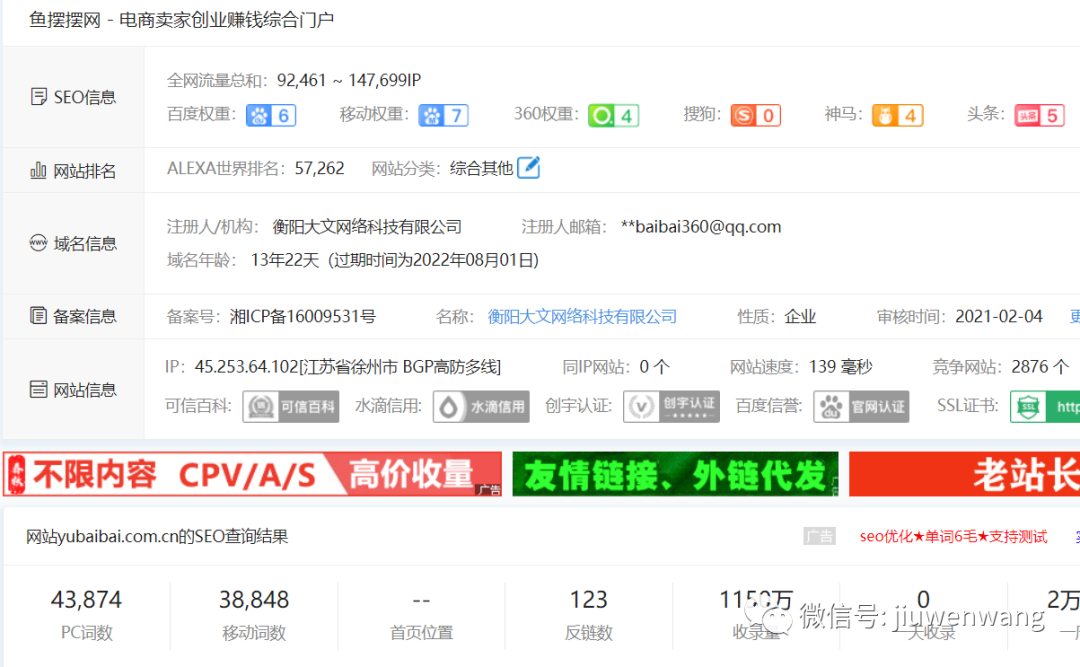Click the 首页位置 dash value
Image resolution: width=1080 pixels, height=667 pixels.
point(422,600)
